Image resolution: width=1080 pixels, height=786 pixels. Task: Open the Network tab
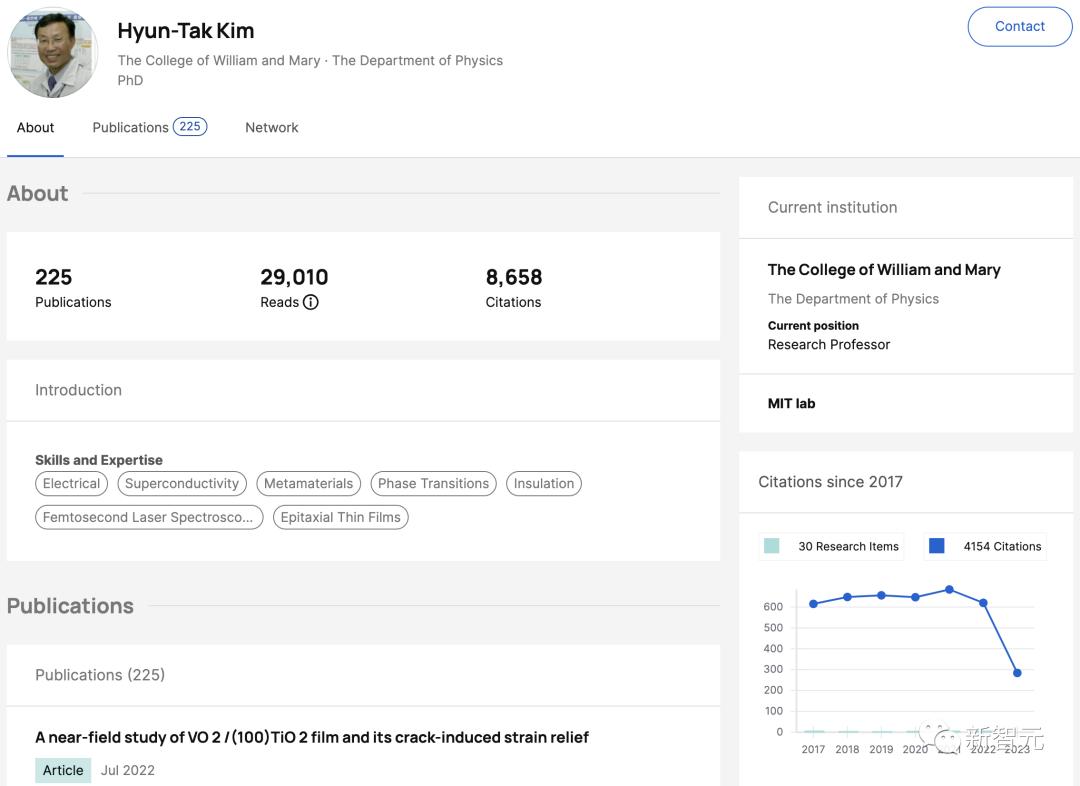tap(272, 127)
